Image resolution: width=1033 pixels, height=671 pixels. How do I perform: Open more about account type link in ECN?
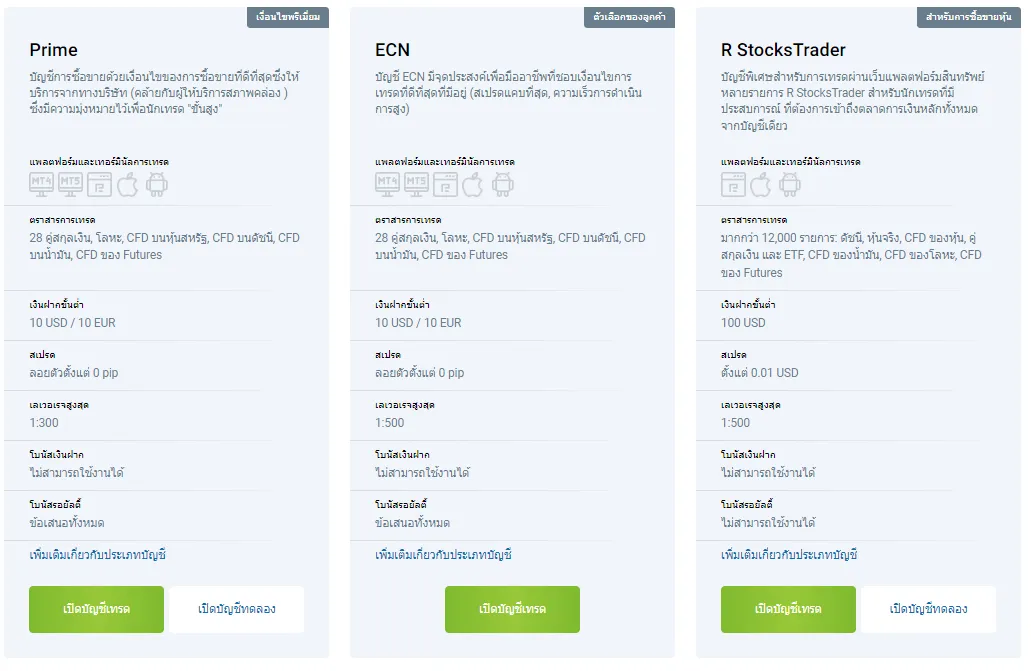pyautogui.click(x=443, y=554)
